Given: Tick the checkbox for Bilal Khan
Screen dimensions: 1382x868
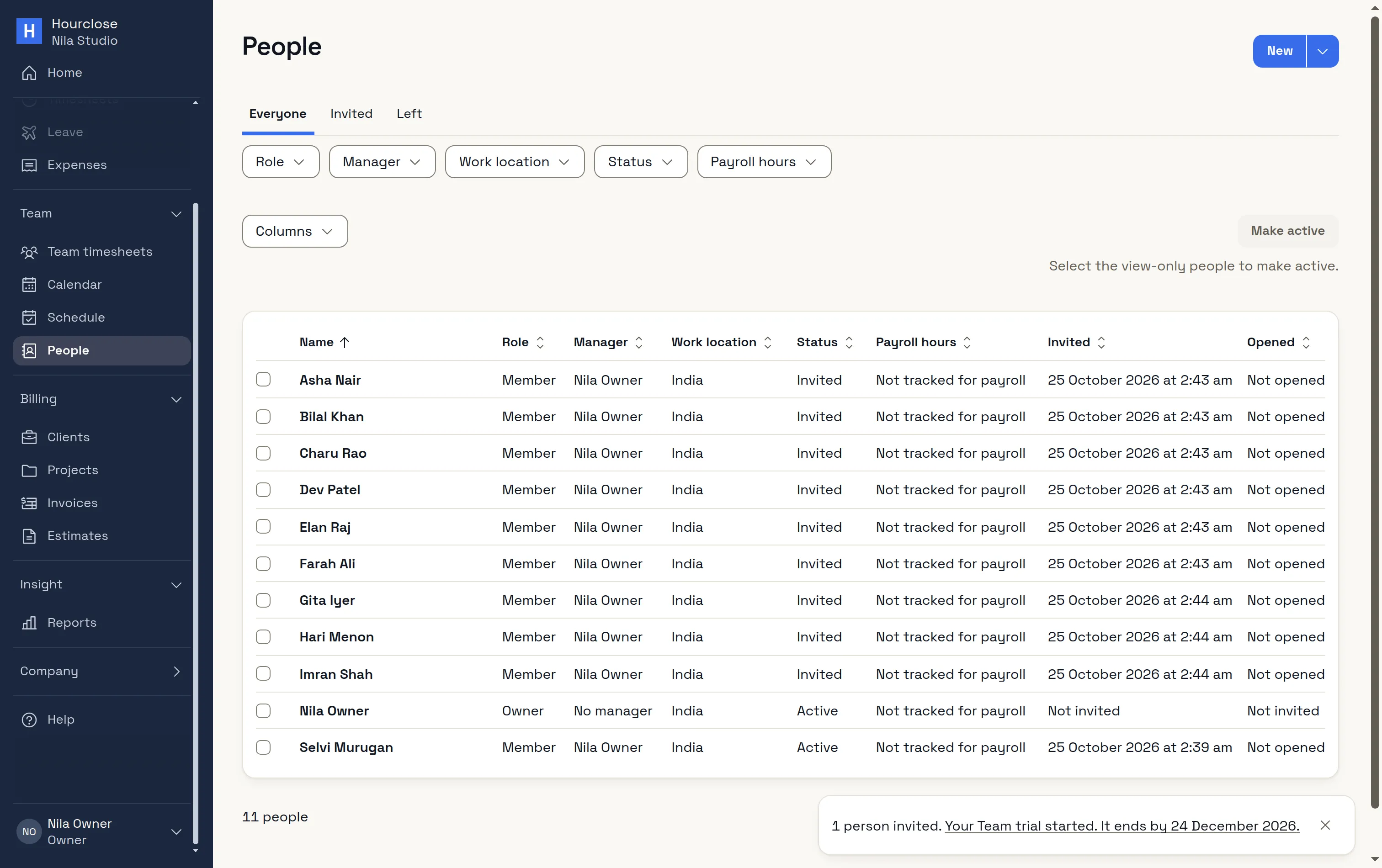Looking at the screenshot, I should click(x=263, y=417).
